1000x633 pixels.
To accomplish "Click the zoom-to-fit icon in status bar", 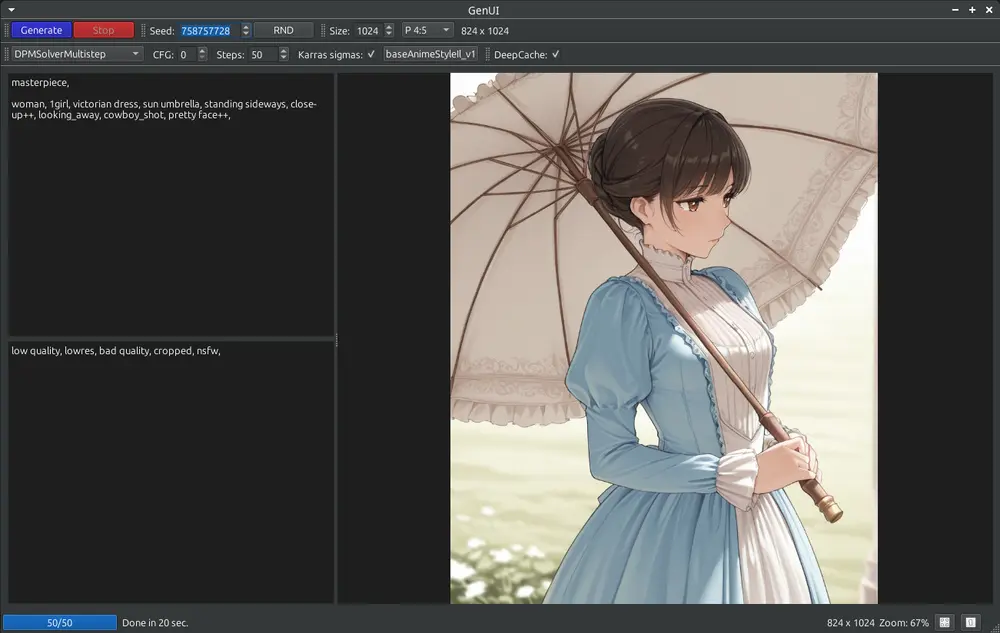I will click(x=945, y=622).
